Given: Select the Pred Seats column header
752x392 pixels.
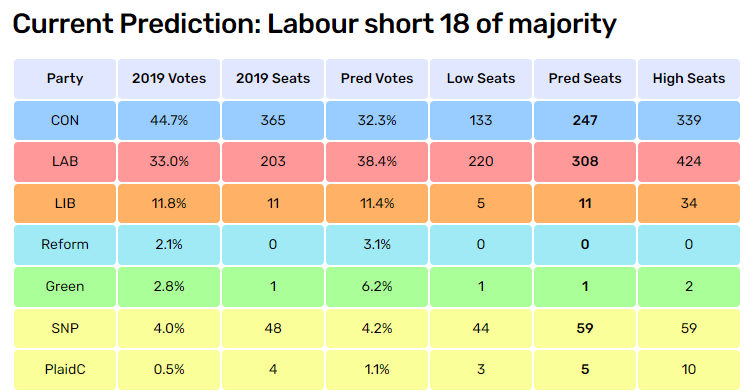Looking at the screenshot, I should point(585,79).
